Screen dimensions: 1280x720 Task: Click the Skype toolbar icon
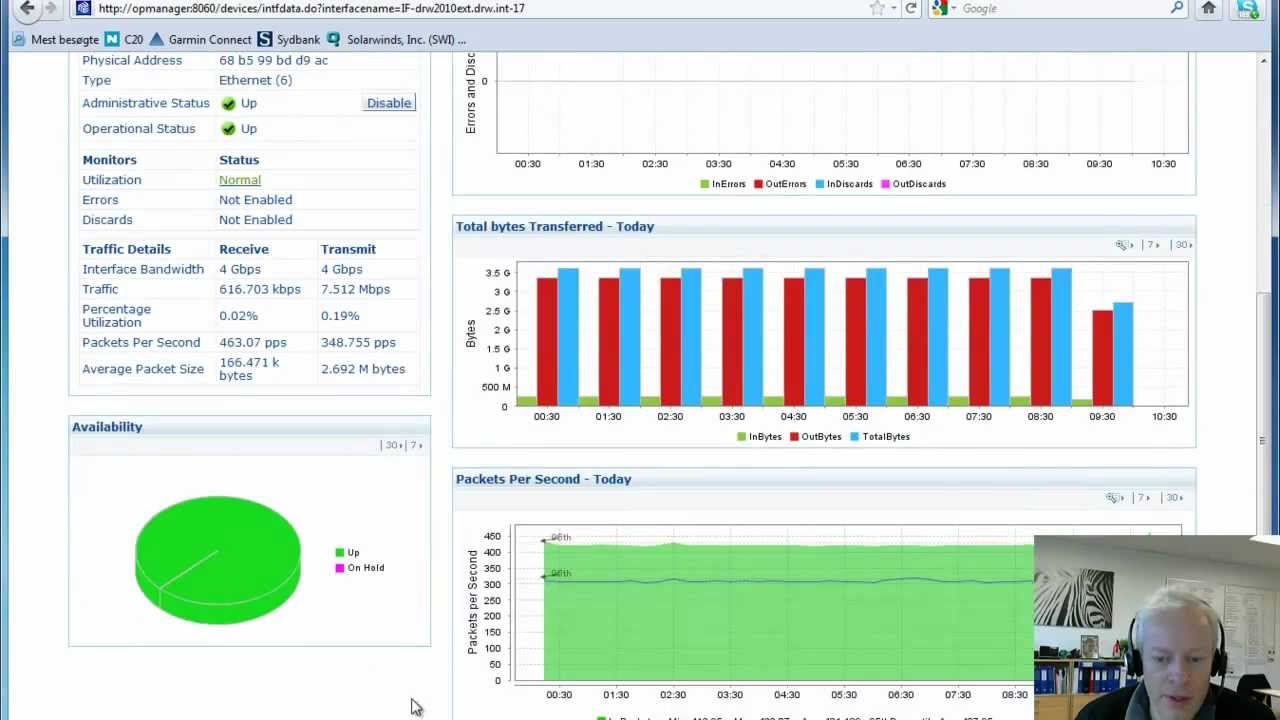pos(1247,9)
